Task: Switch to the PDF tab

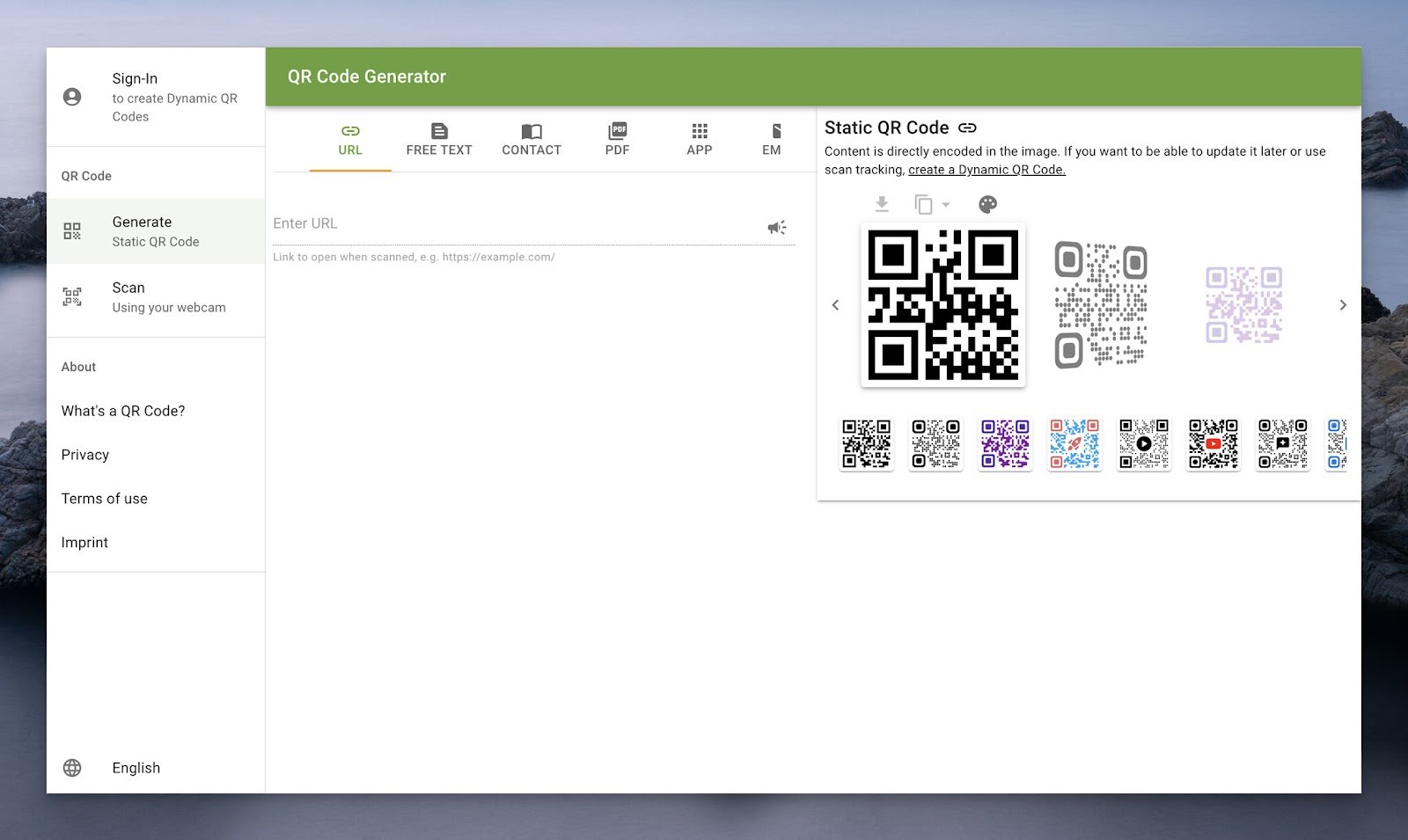Action: pyautogui.click(x=618, y=140)
